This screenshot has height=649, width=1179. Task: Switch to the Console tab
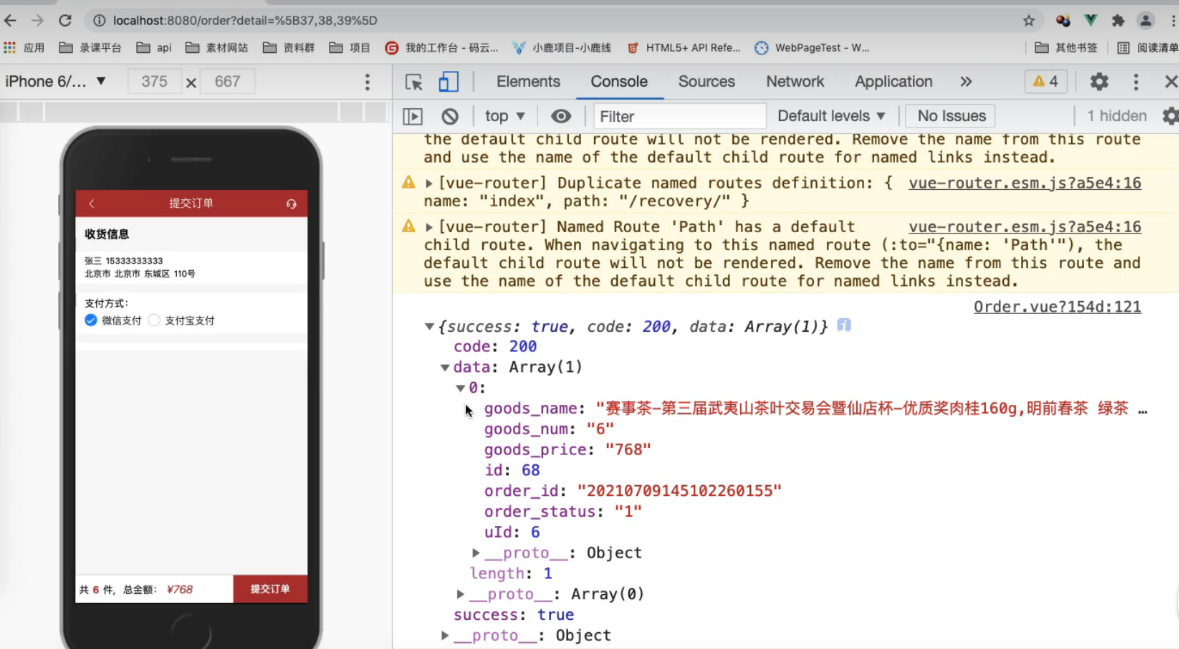619,81
